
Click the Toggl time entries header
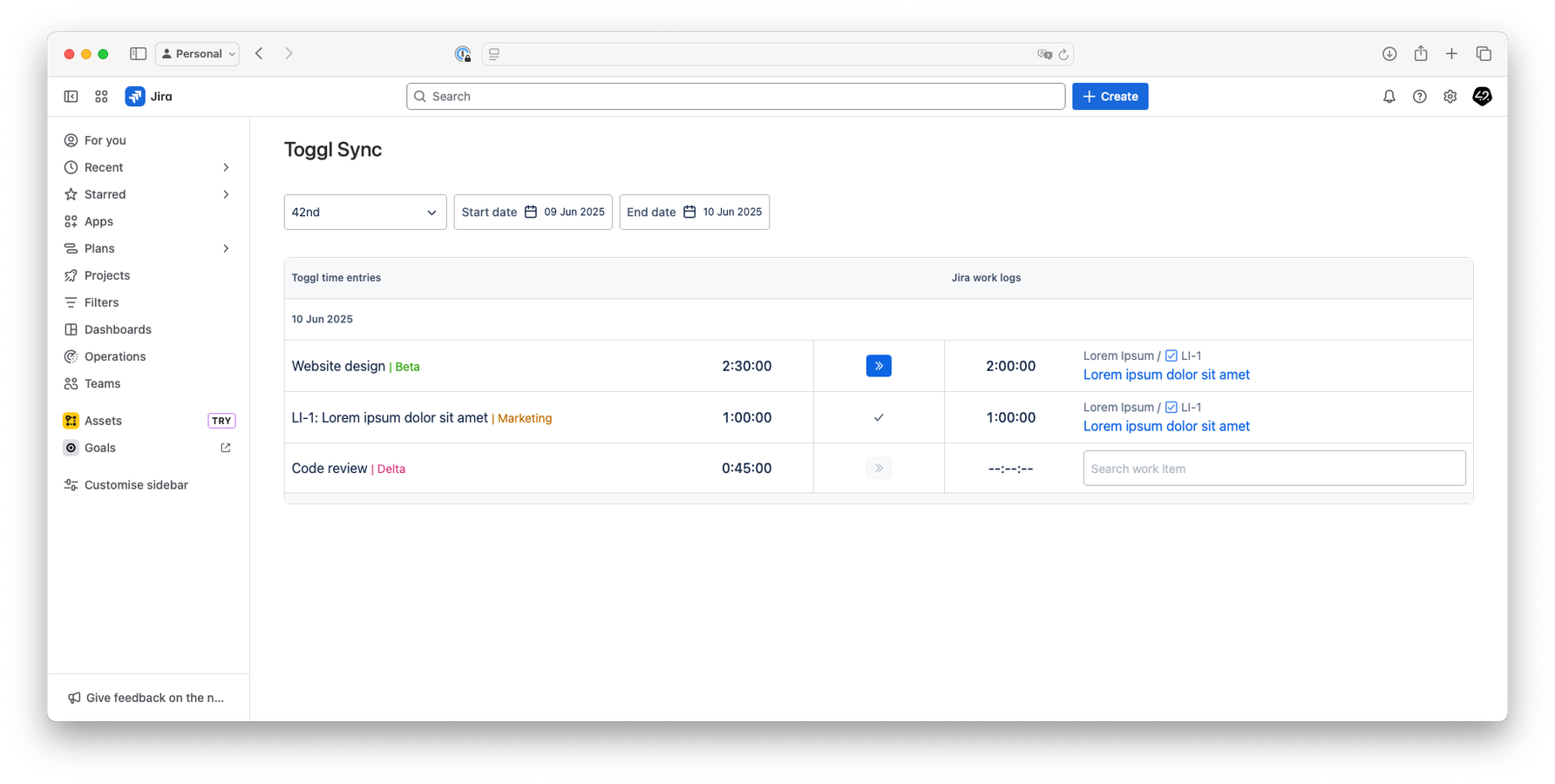[336, 278]
